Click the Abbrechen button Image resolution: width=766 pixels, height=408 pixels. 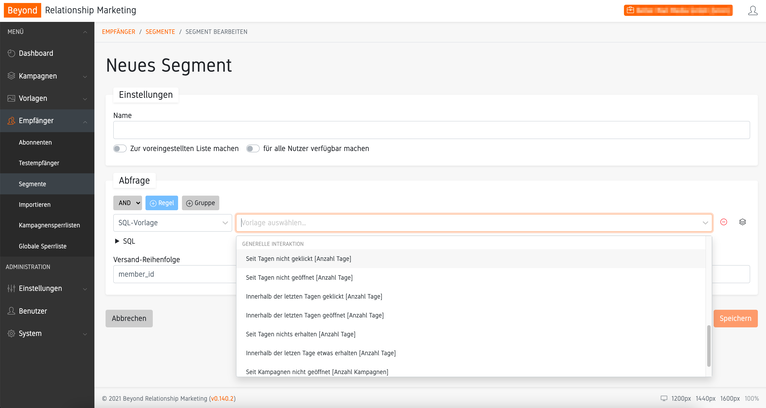(x=129, y=318)
